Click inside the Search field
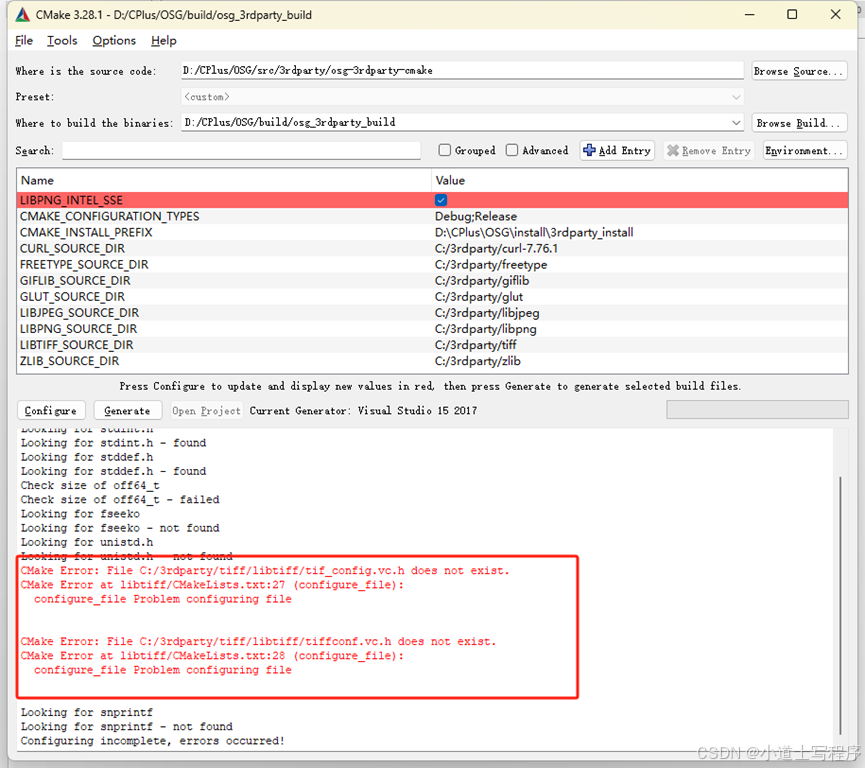Viewport: 865px width, 768px height. pyautogui.click(x=240, y=150)
